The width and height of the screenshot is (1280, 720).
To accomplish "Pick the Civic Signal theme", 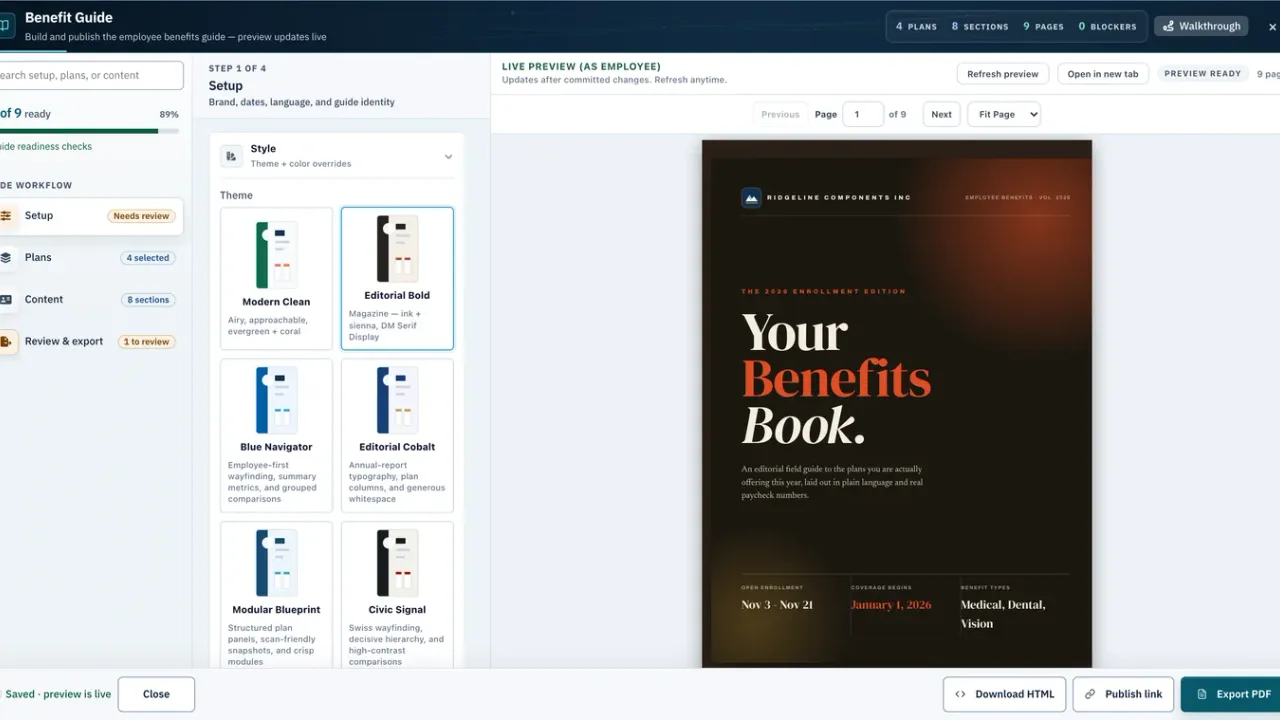I will click(397, 595).
